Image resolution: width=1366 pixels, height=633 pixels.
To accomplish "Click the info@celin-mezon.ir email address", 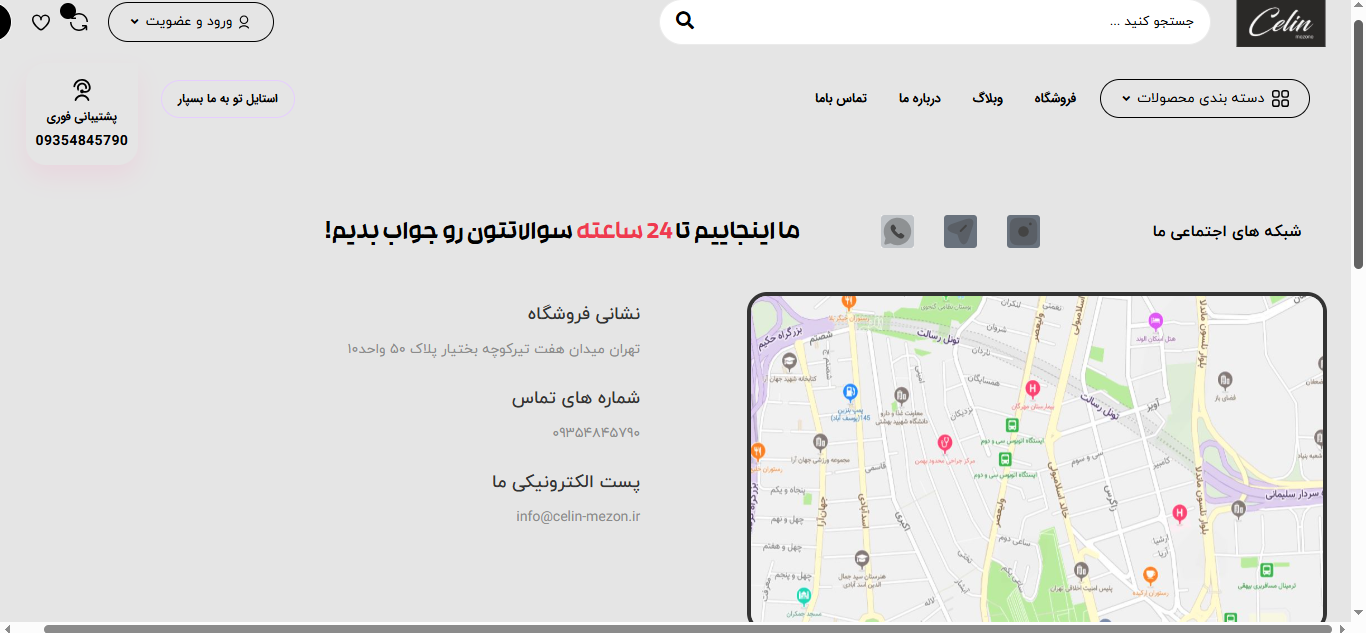I will pyautogui.click(x=577, y=516).
